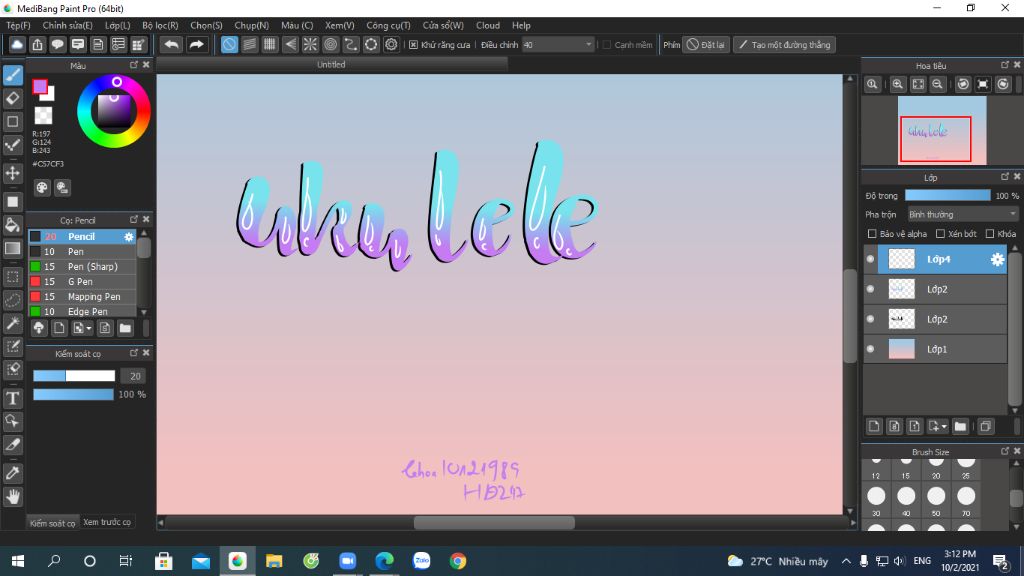1024x576 pixels.
Task: Select the Hand tool
Action: [12, 497]
